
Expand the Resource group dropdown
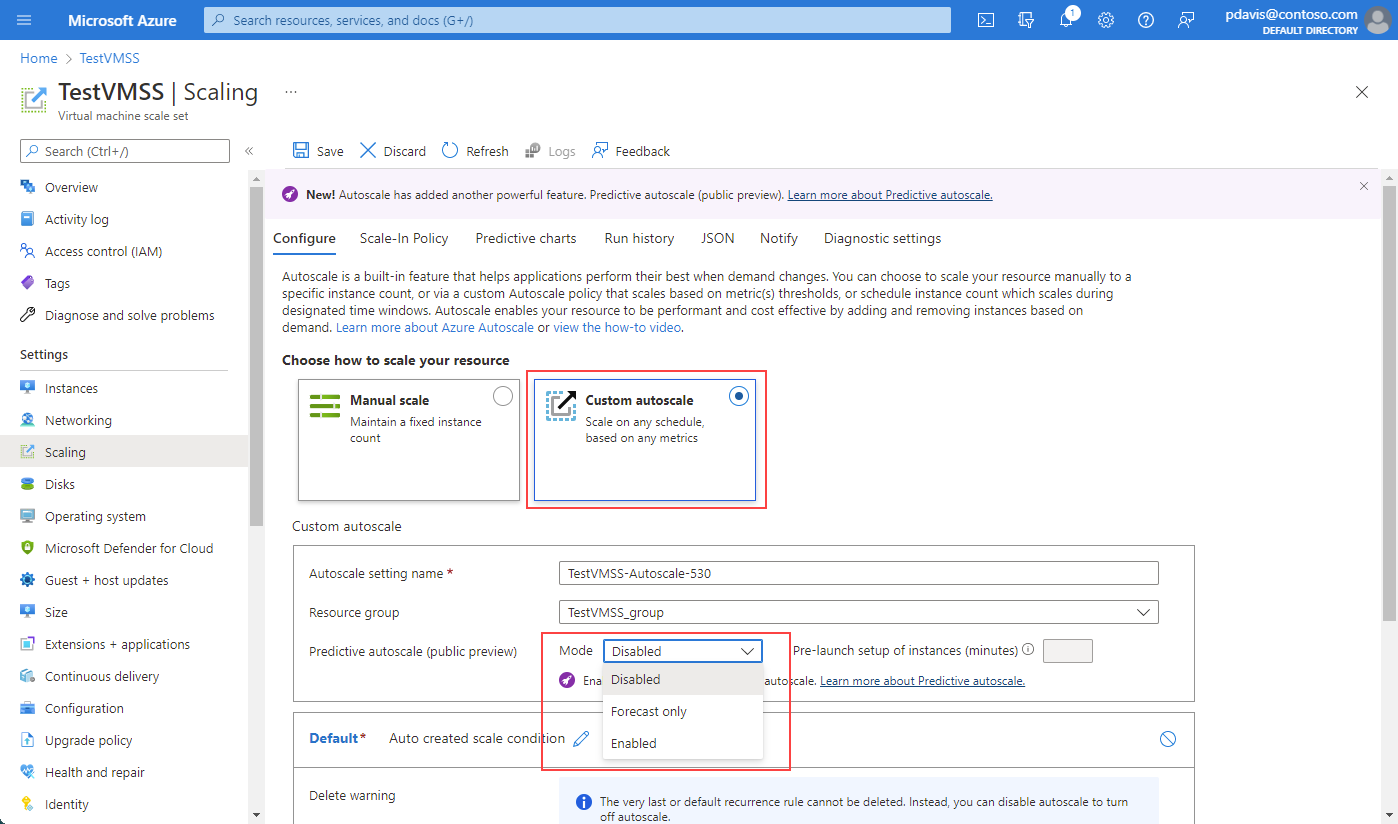[1143, 612]
